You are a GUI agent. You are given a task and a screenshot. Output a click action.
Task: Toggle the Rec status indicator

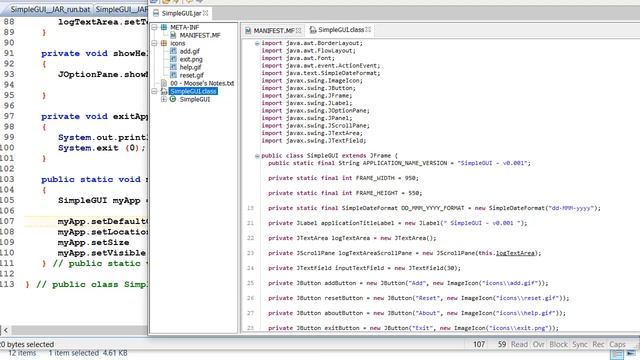pyautogui.click(x=598, y=344)
